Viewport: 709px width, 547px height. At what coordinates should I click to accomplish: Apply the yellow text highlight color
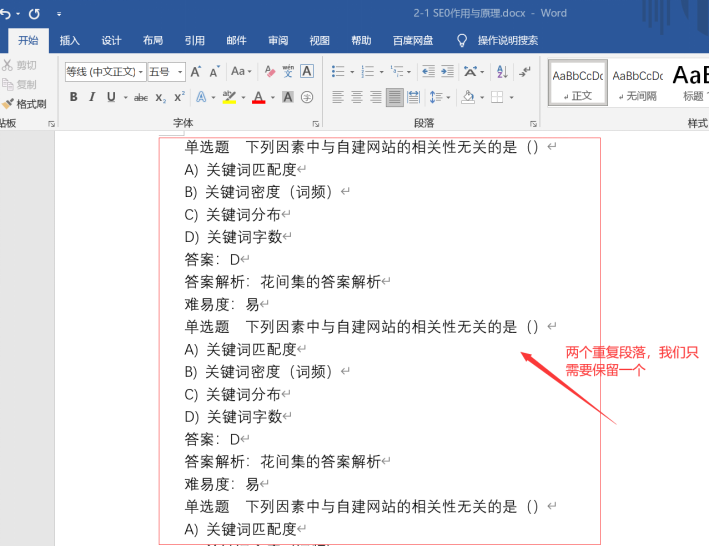point(229,97)
